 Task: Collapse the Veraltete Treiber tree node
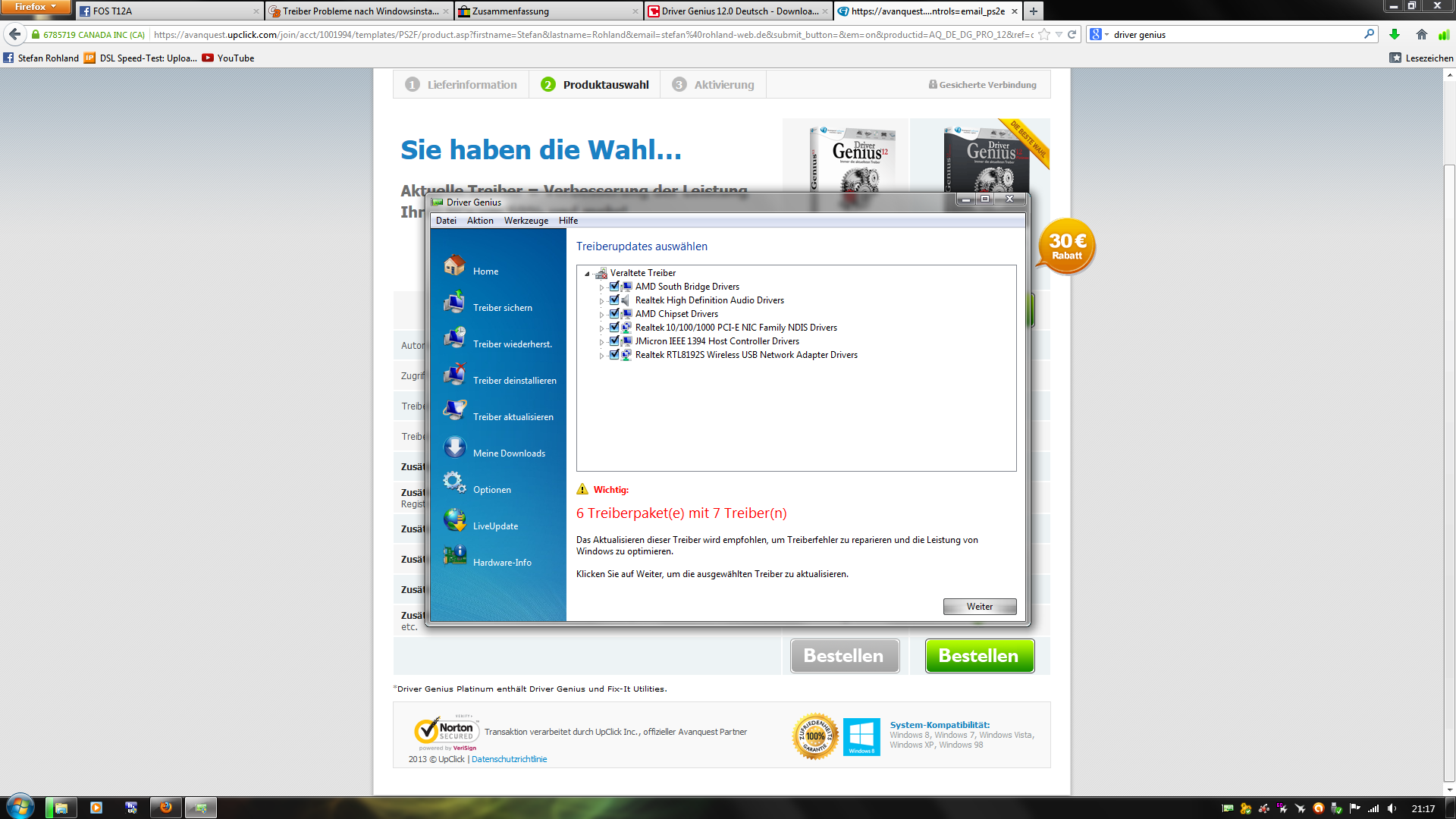pos(587,274)
